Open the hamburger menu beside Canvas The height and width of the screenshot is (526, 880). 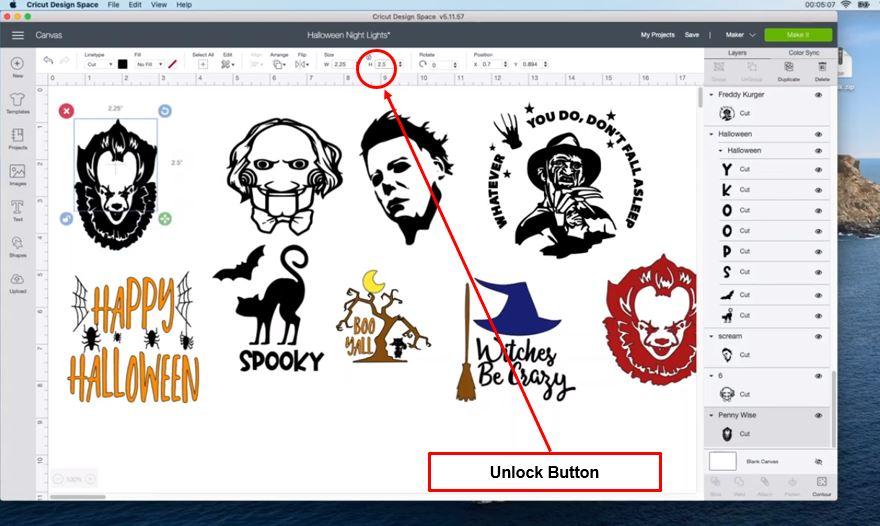[18, 35]
